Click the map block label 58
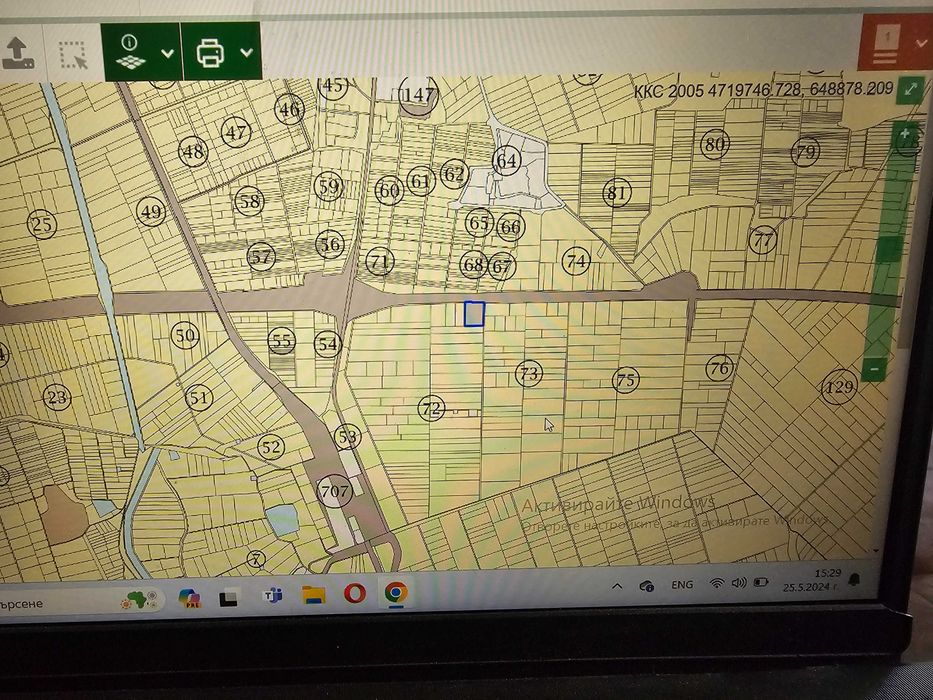The height and width of the screenshot is (700, 933). (249, 201)
